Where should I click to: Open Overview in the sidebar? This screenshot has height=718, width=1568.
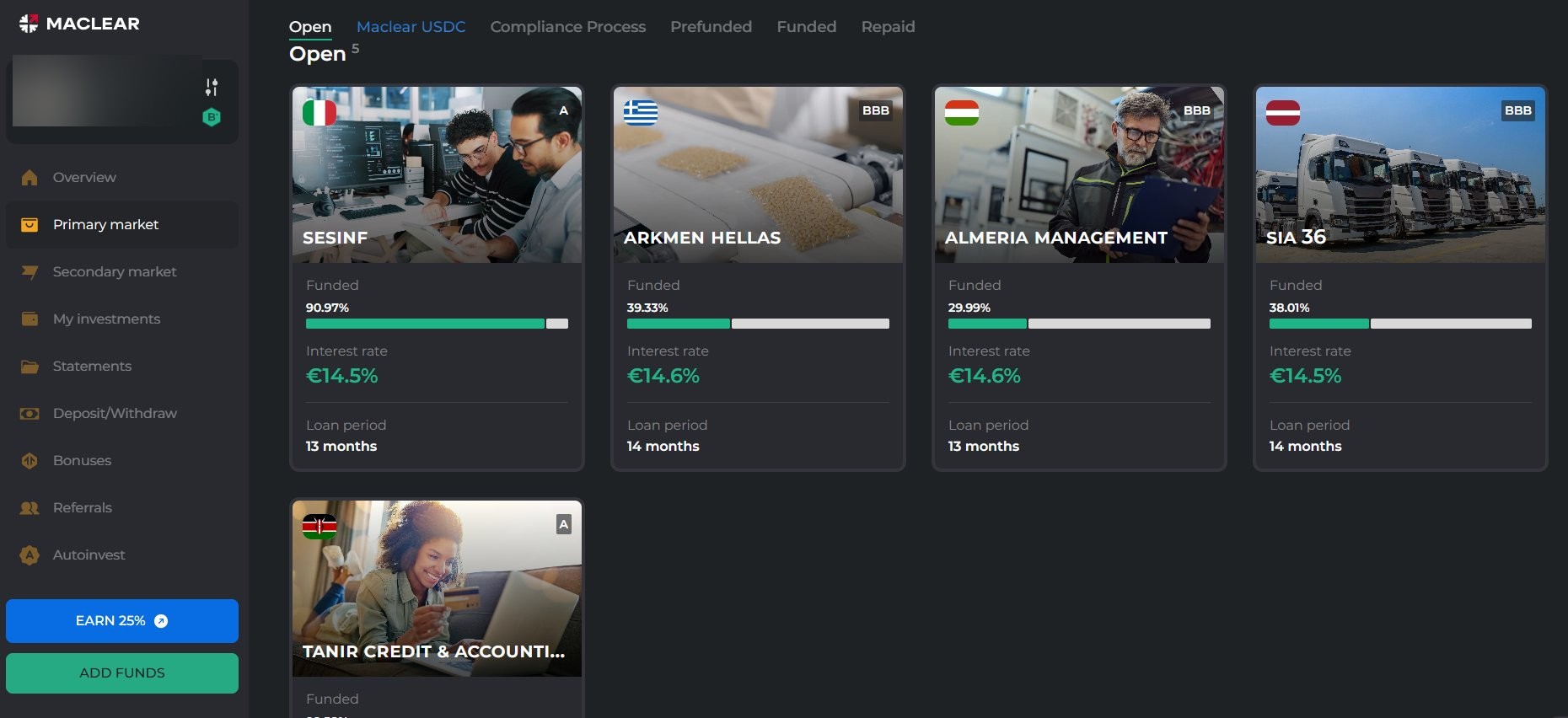122,177
